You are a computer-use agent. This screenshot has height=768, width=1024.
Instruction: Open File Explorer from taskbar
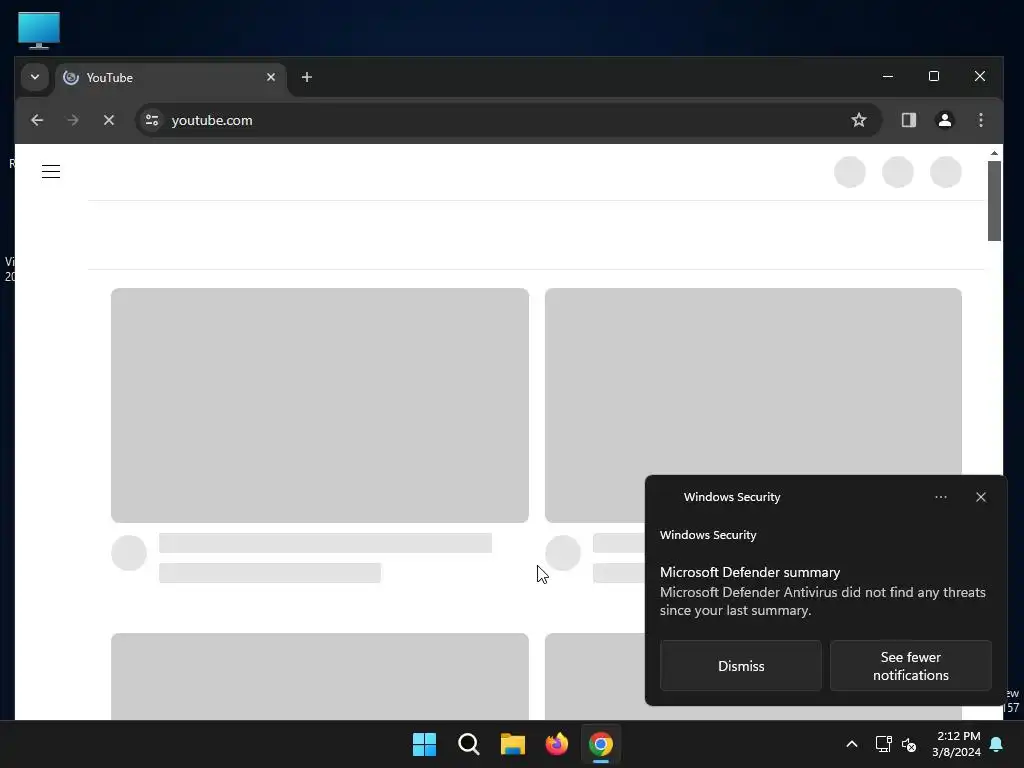513,744
